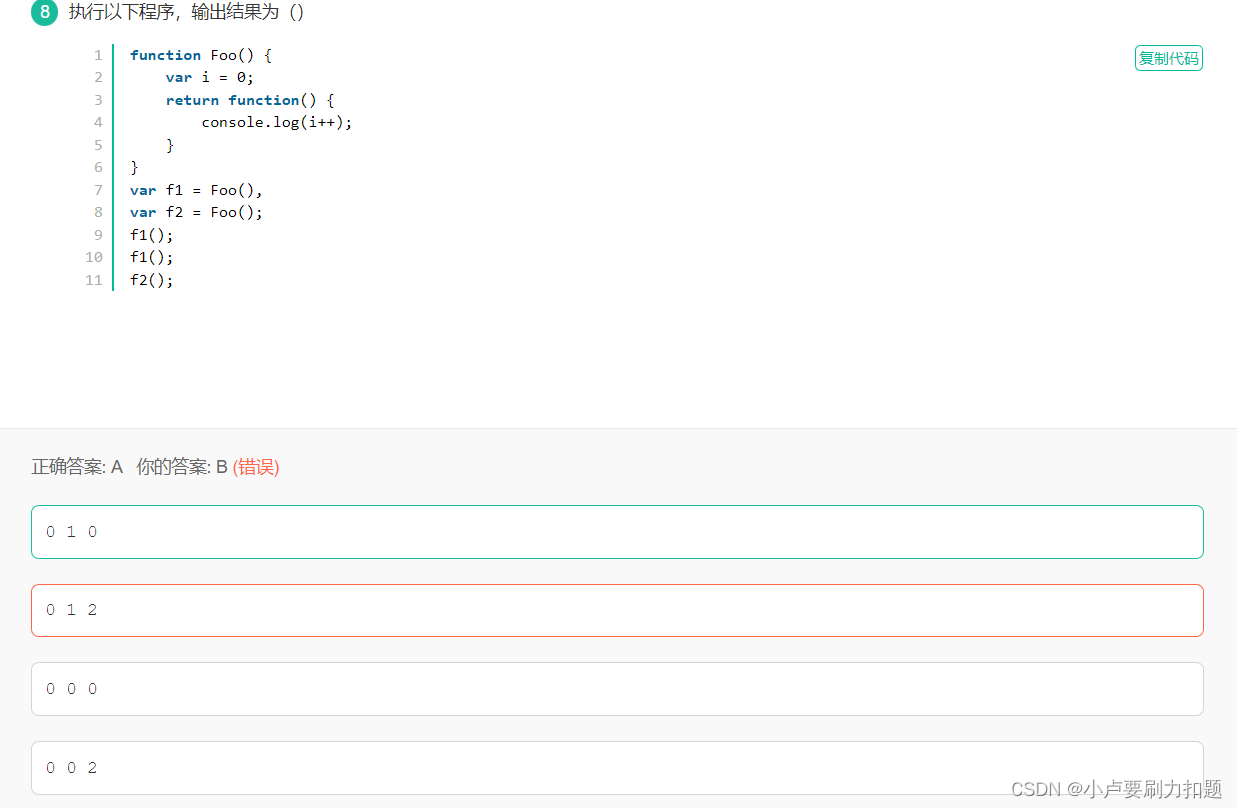Click the "var i = 0;" code line
Viewport: 1237px width, 808px height.
click(210, 77)
